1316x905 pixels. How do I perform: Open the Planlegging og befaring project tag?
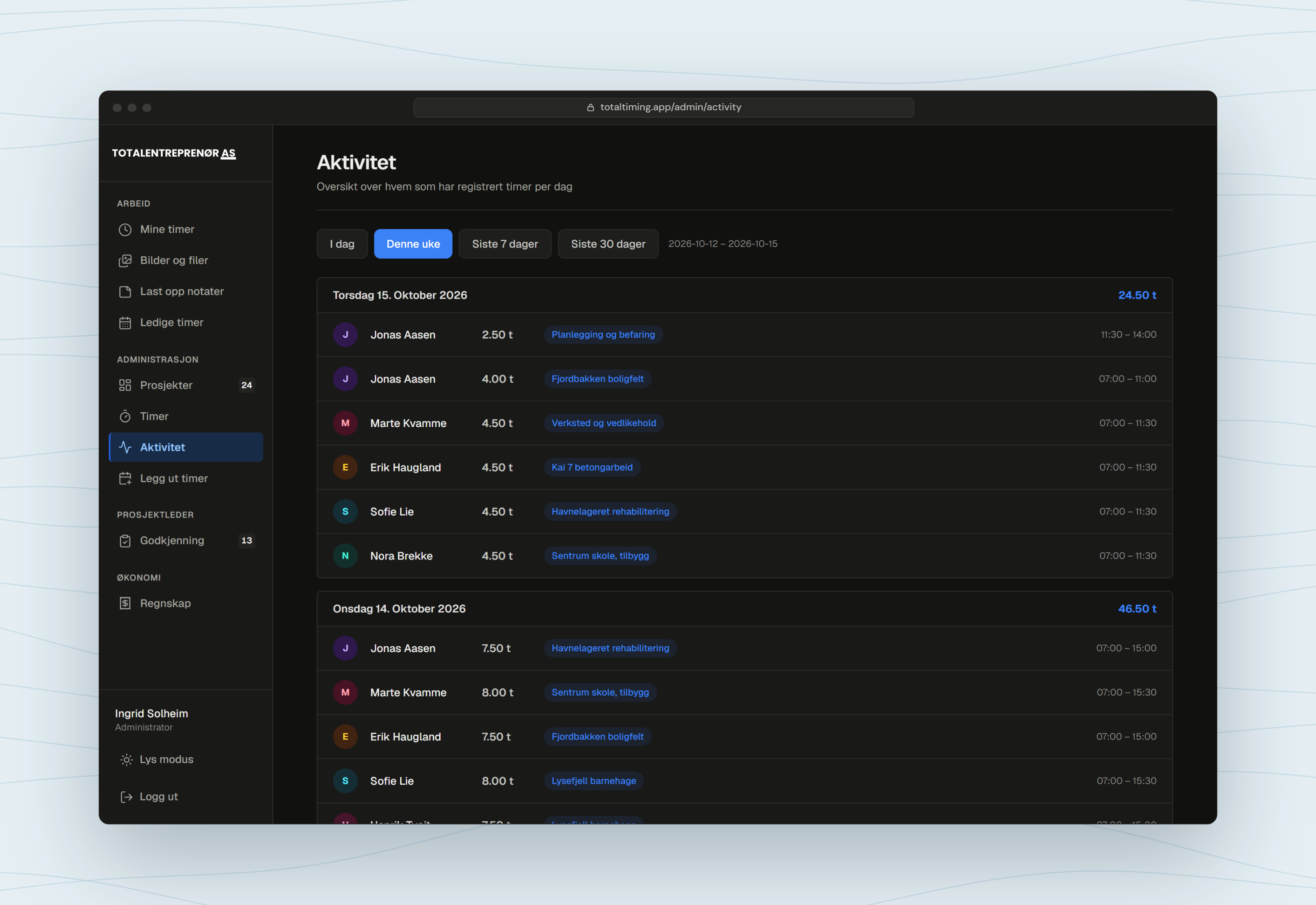coord(603,334)
